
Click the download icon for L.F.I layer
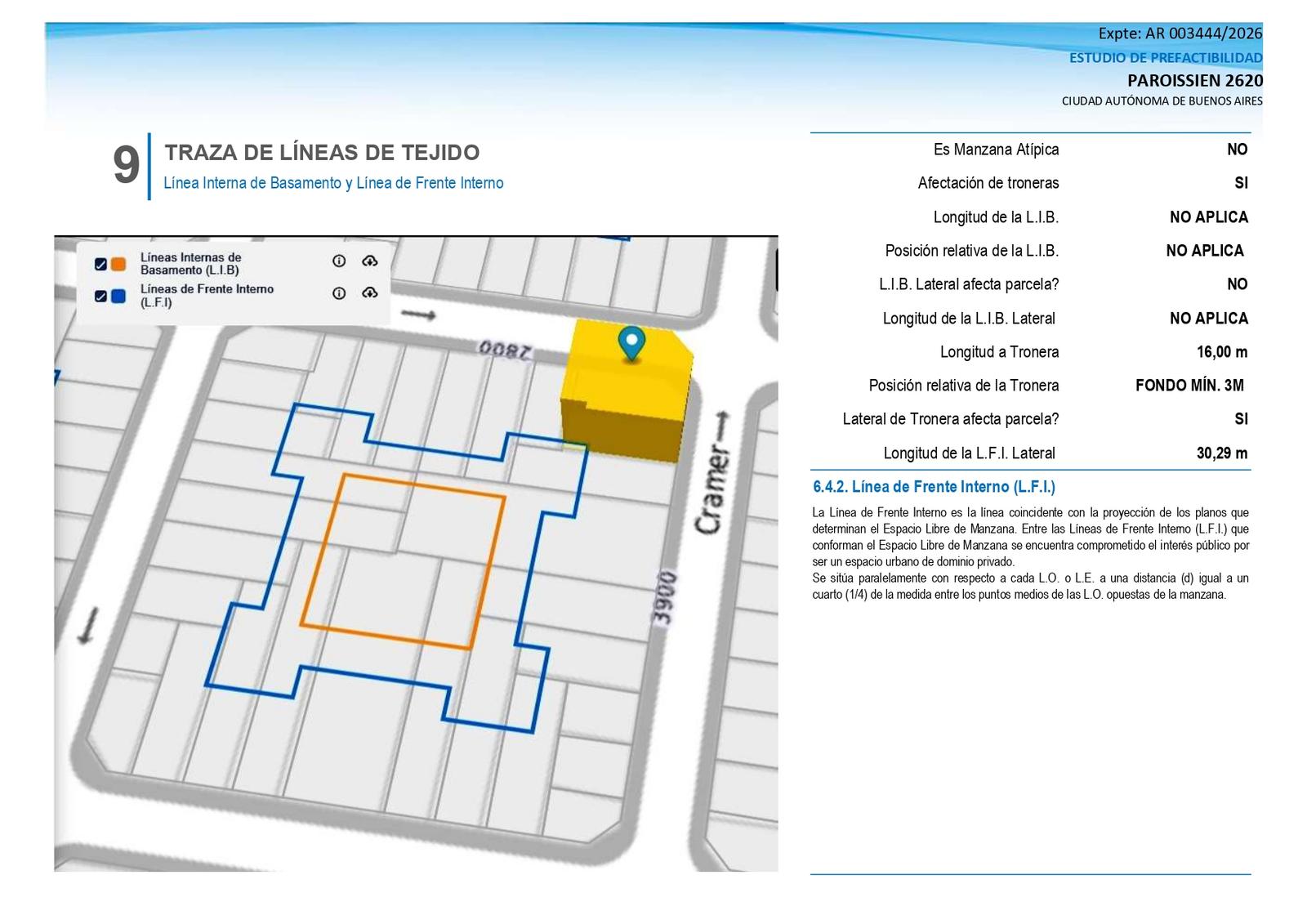(x=370, y=292)
